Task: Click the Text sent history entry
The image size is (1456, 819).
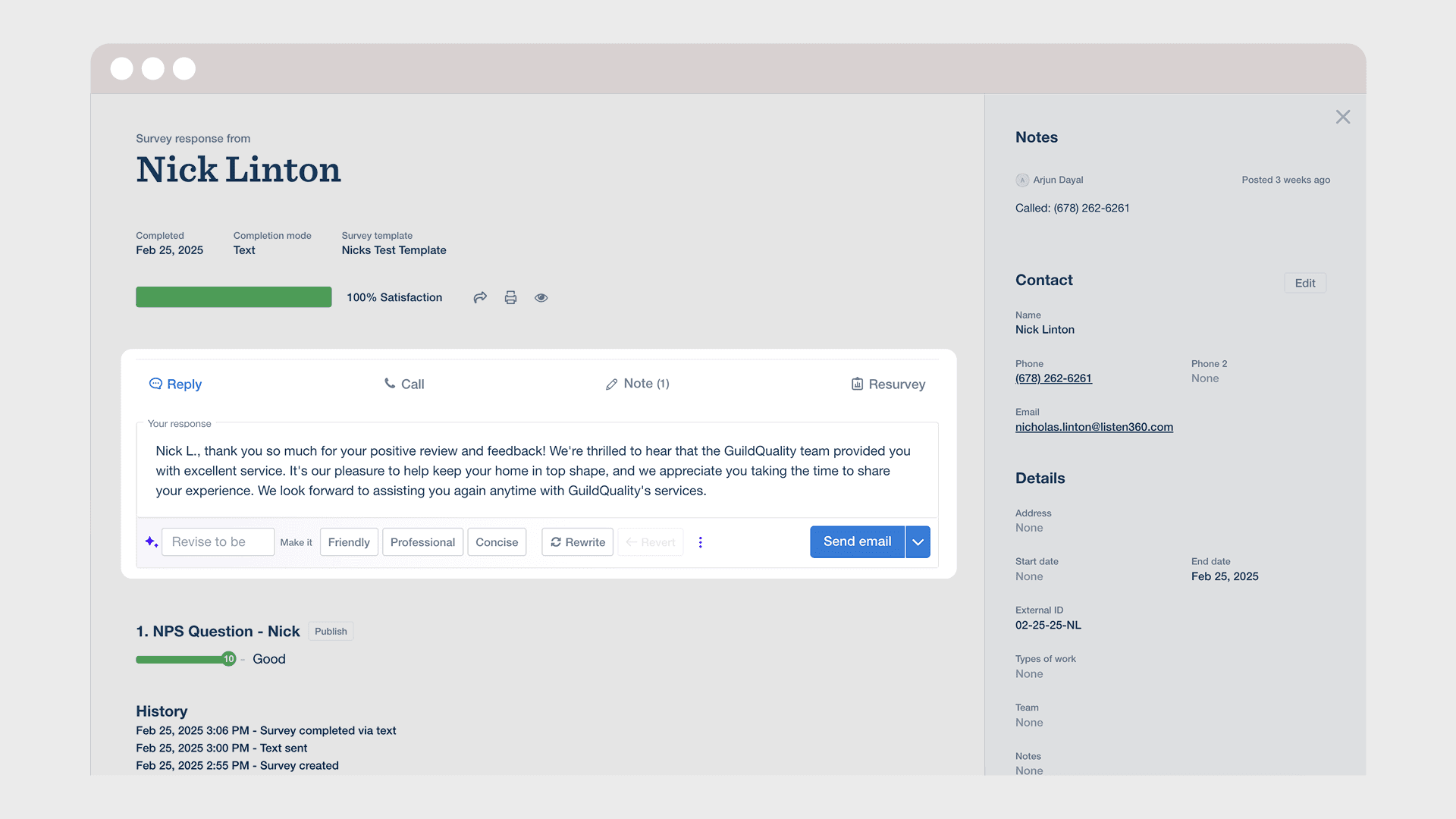Action: [x=221, y=748]
